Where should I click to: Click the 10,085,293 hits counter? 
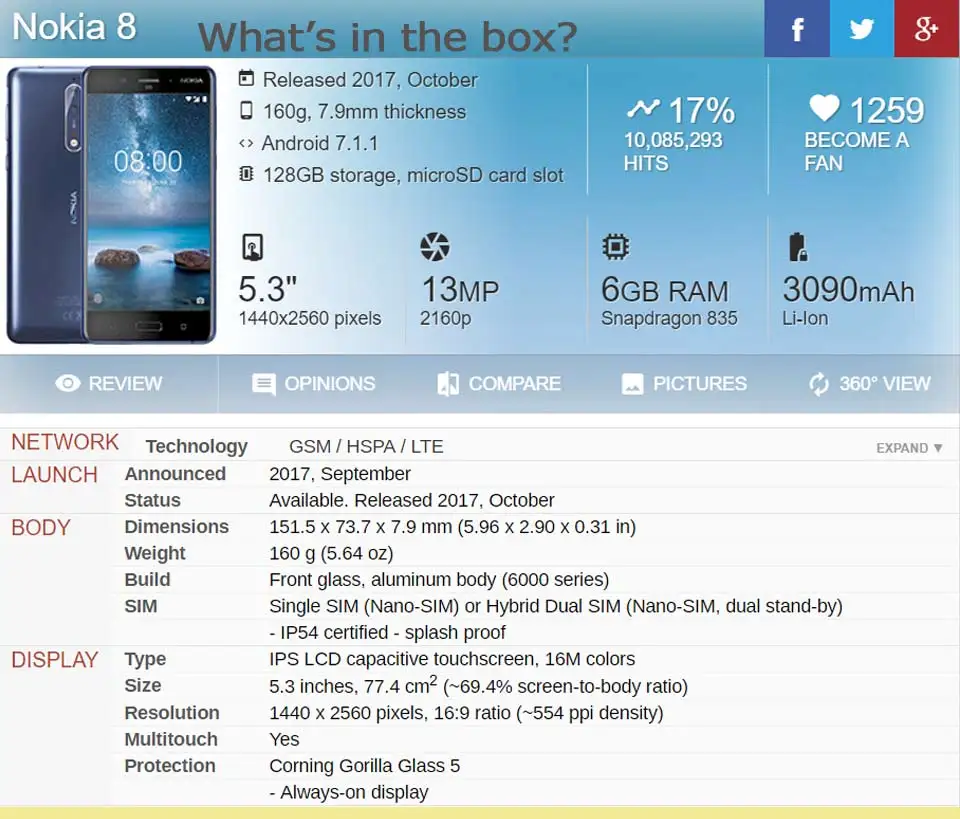click(673, 151)
